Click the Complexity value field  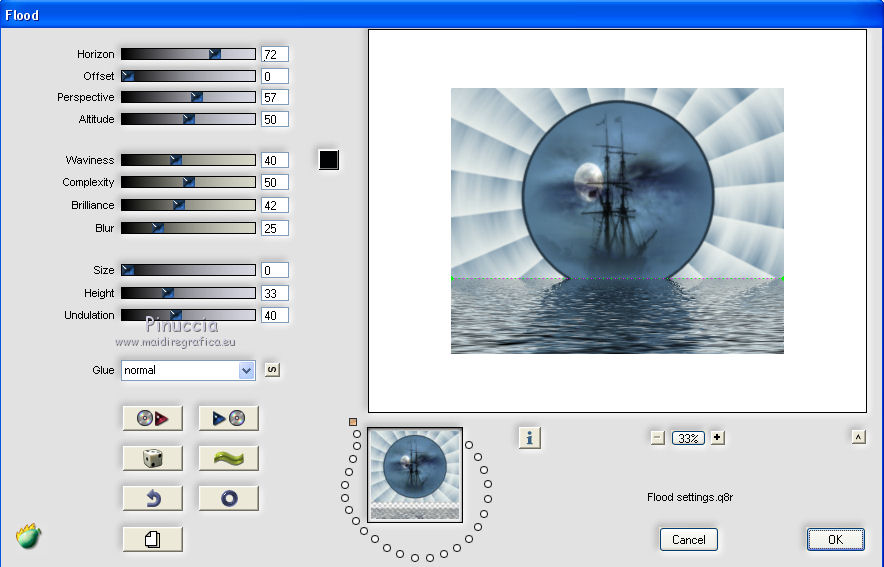[275, 182]
